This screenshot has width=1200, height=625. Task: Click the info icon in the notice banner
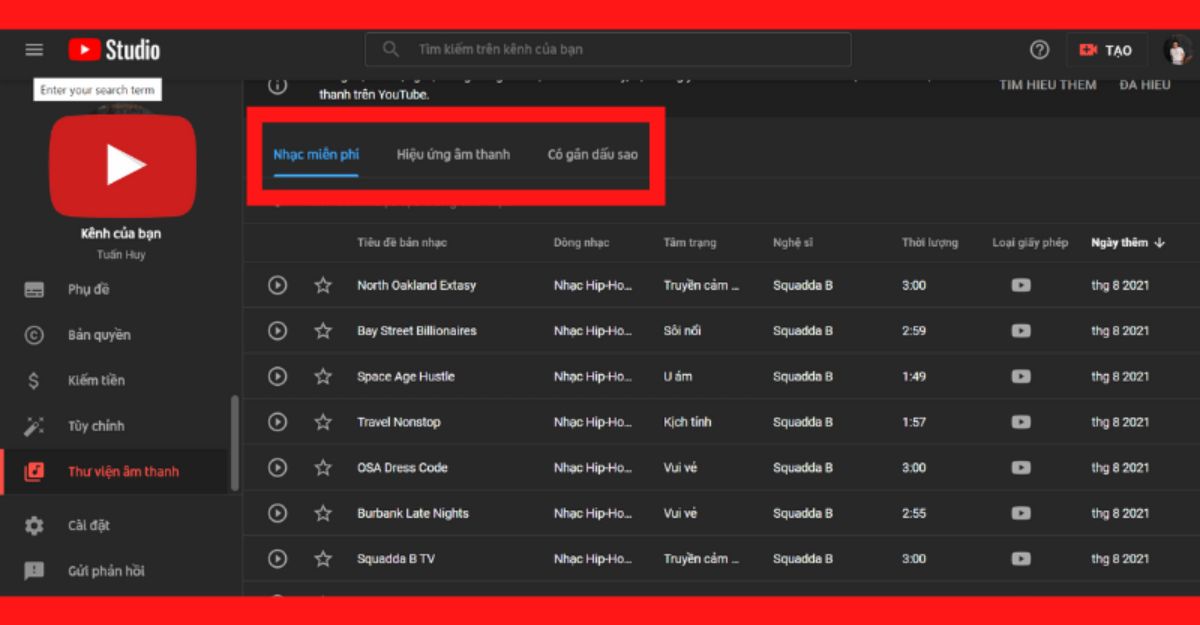pyautogui.click(x=278, y=86)
